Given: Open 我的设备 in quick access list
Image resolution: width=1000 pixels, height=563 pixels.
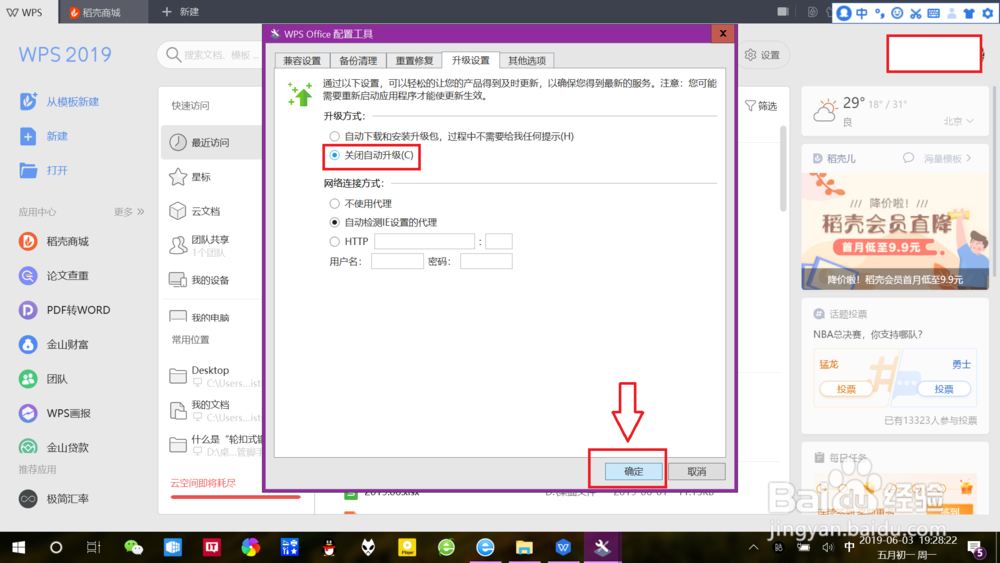Looking at the screenshot, I should (211, 280).
